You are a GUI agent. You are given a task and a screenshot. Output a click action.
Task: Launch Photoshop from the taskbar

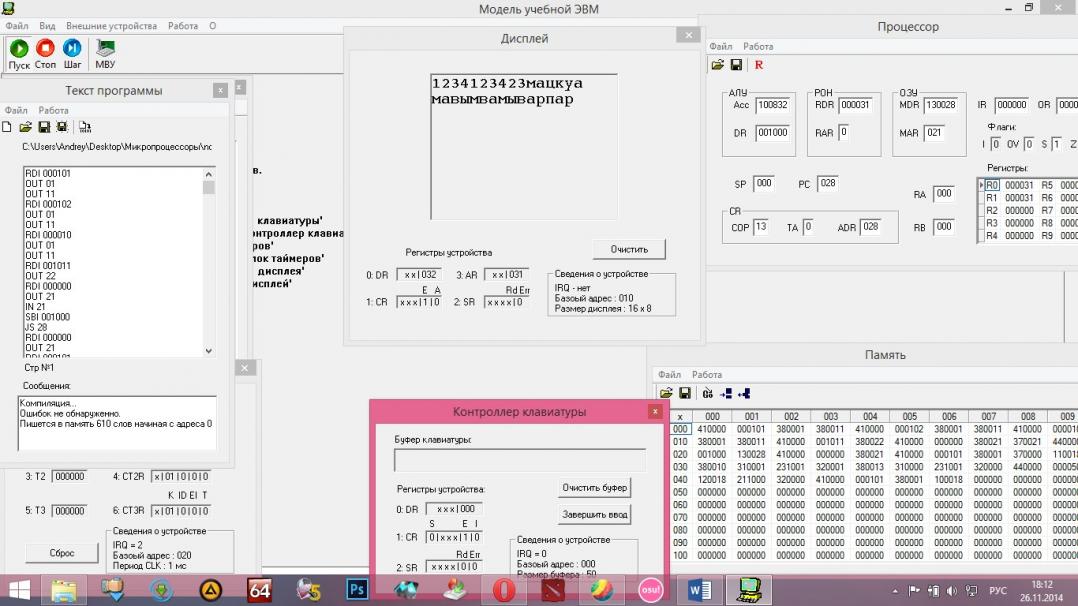357,590
